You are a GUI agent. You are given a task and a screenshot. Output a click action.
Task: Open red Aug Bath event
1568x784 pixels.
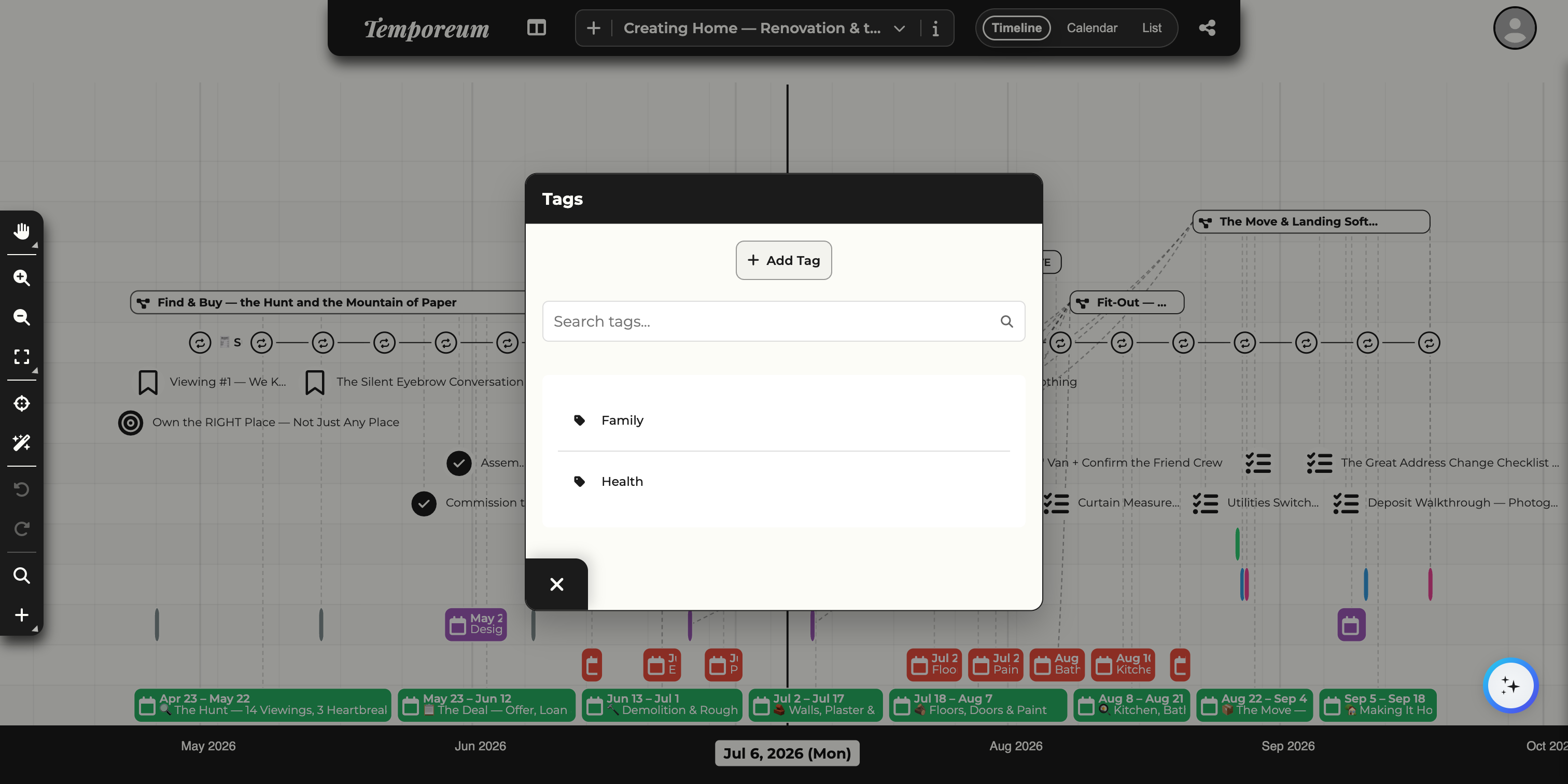[x=1057, y=665]
